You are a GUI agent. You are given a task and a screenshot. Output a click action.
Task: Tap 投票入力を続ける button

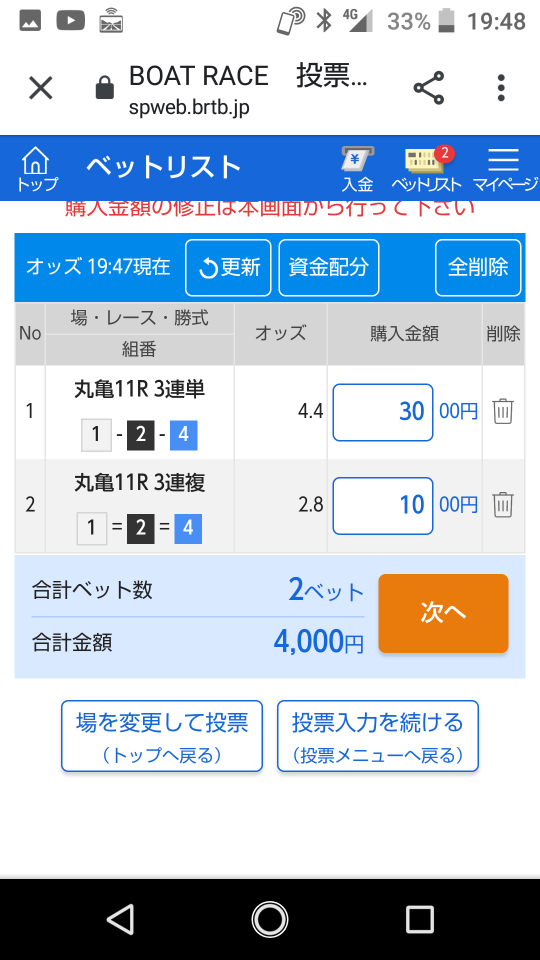coord(378,736)
